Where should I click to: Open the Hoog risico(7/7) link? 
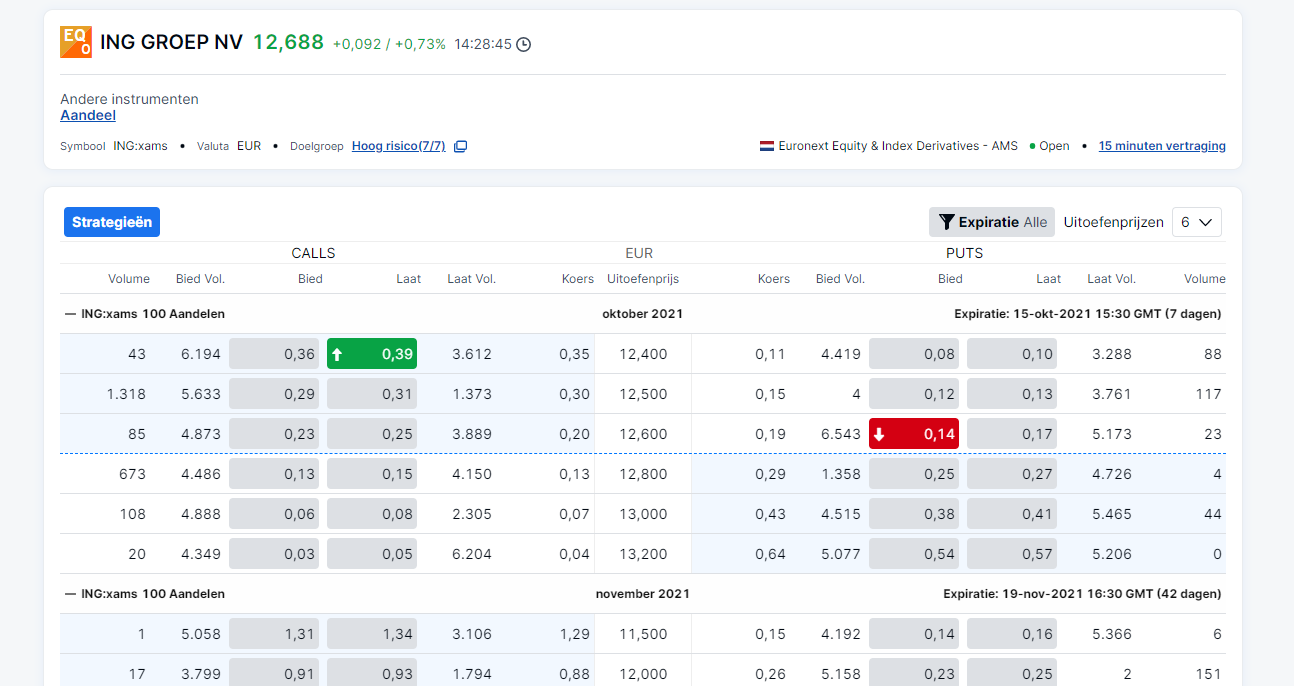(399, 146)
